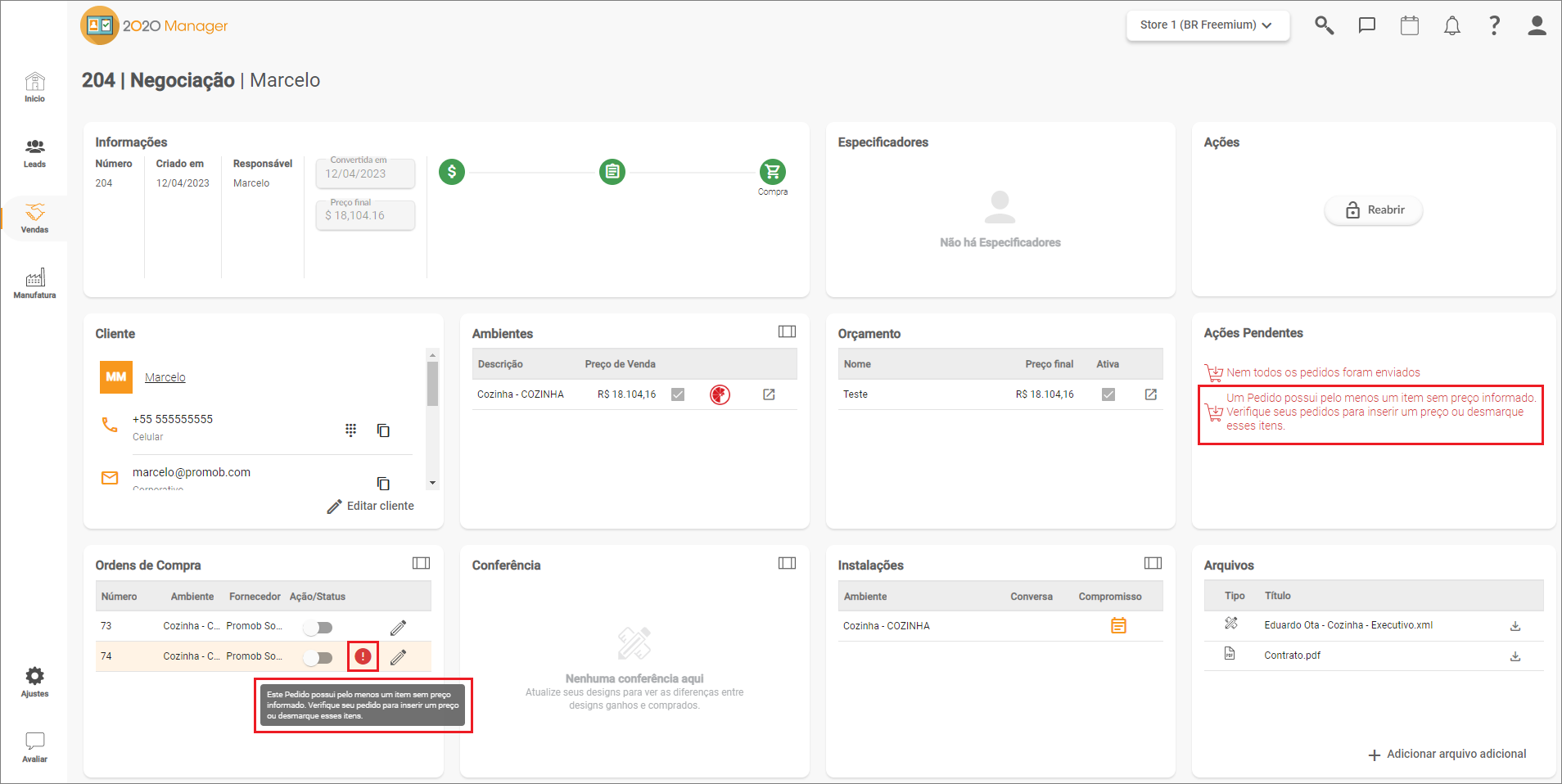The image size is (1562, 784).
Task: Open the phone dial pad icon
Action: tap(350, 430)
